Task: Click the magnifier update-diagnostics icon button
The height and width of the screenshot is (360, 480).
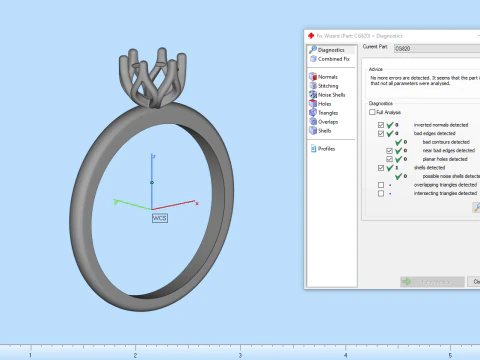Action: pos(476,207)
